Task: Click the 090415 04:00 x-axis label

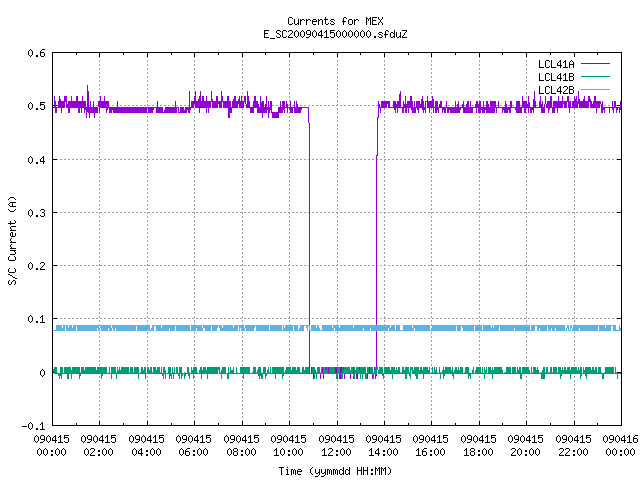Action: tap(146, 445)
